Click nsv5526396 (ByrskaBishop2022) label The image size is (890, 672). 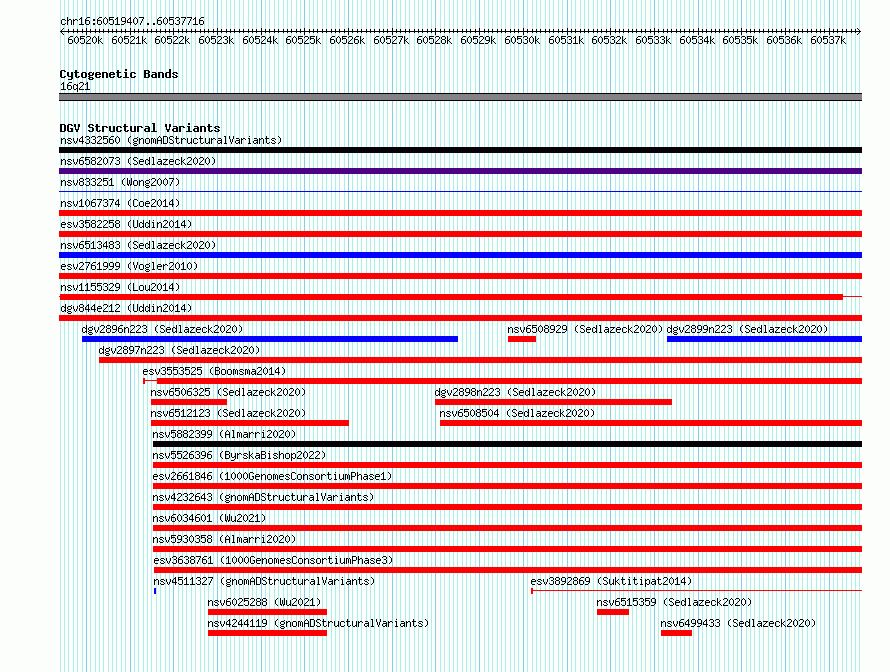click(x=239, y=455)
